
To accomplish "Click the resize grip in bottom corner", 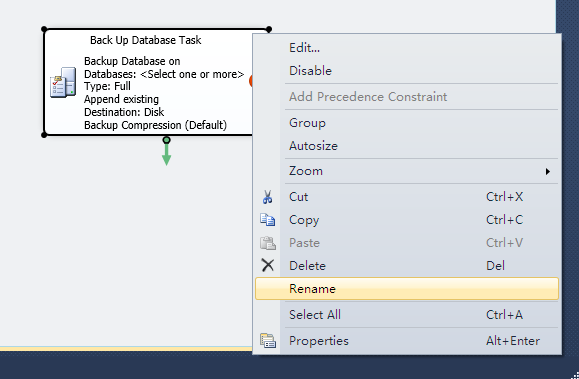I will (575, 375).
